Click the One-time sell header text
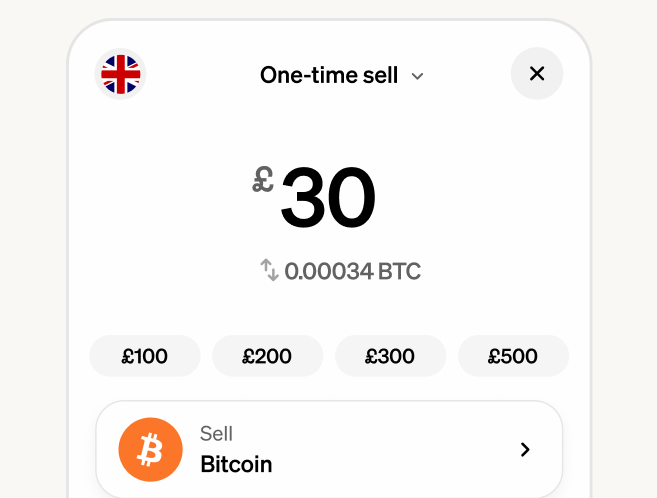This screenshot has height=498, width=657. click(x=329, y=75)
